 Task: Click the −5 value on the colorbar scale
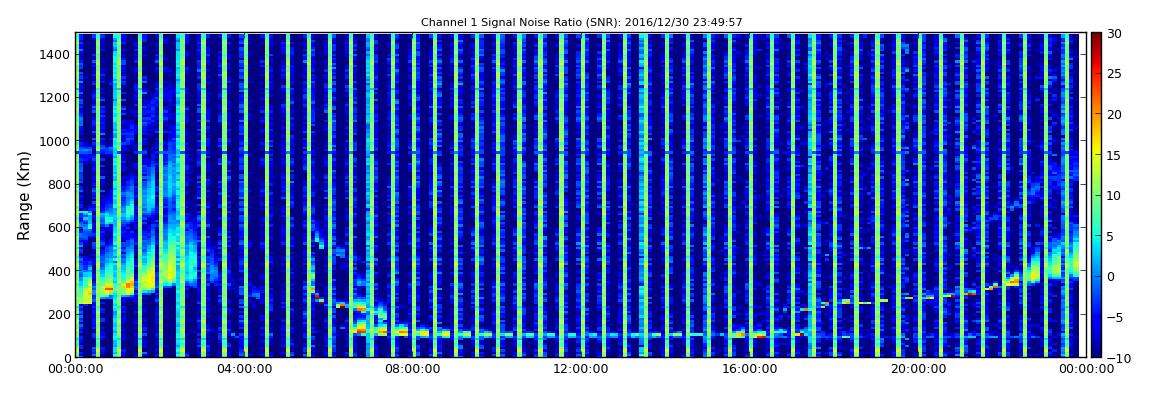coord(1115,317)
